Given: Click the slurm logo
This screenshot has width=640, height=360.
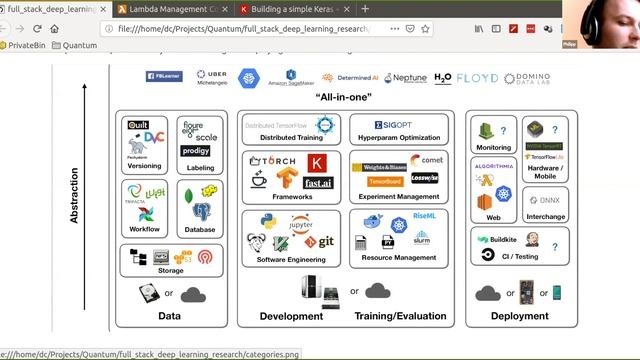Looking at the screenshot, I should [422, 237].
